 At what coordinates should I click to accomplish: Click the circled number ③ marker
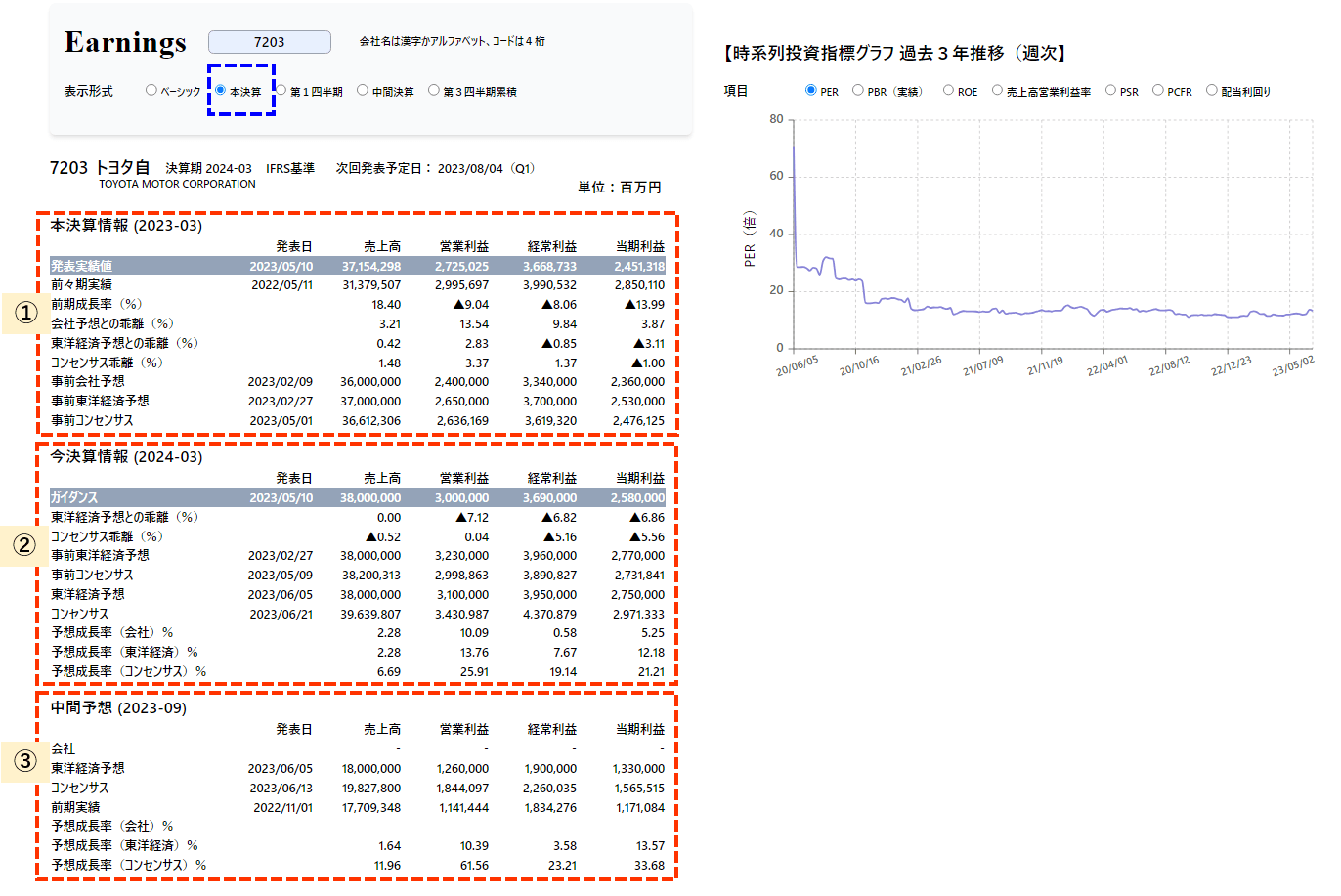click(25, 761)
